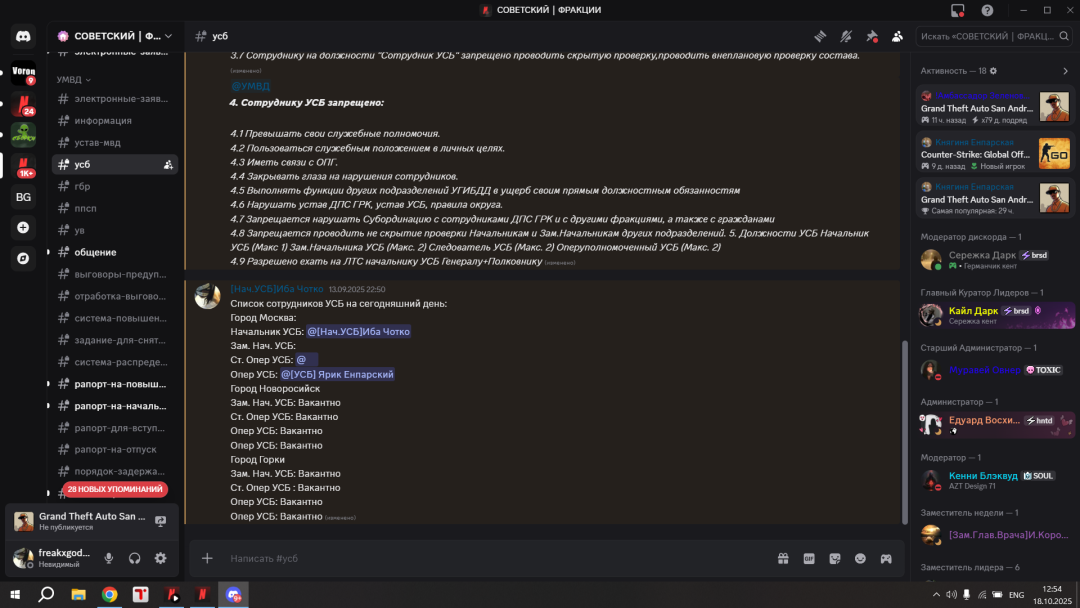Open the GIF picker
The width and height of the screenshot is (1080, 608).
[809, 558]
